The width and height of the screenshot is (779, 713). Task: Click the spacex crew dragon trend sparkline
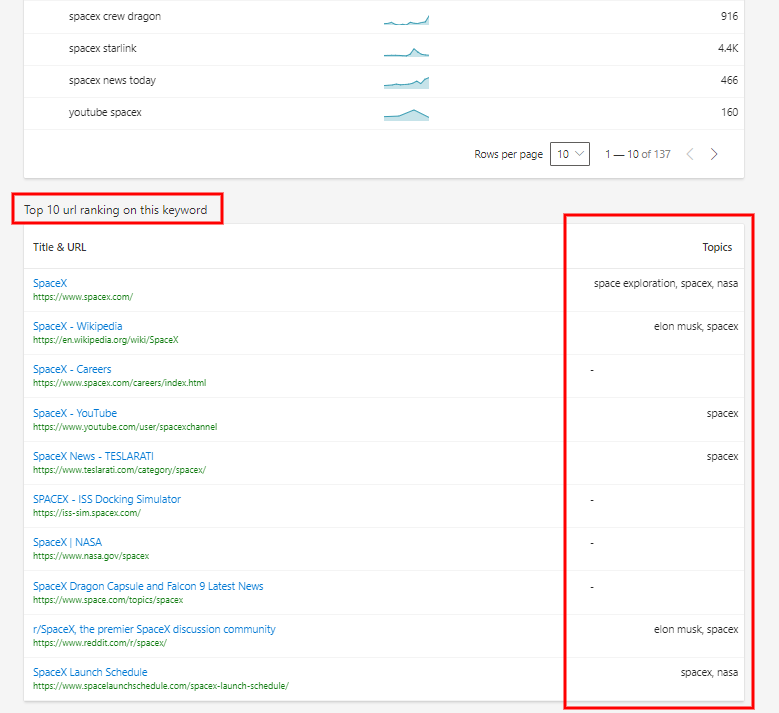click(x=406, y=20)
